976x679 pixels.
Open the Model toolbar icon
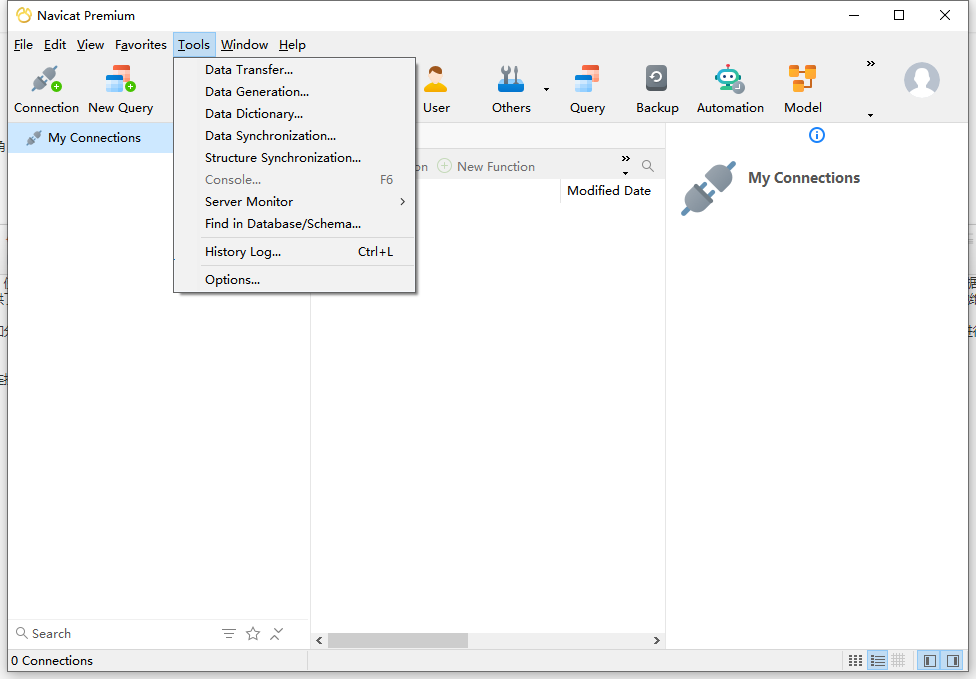[802, 90]
